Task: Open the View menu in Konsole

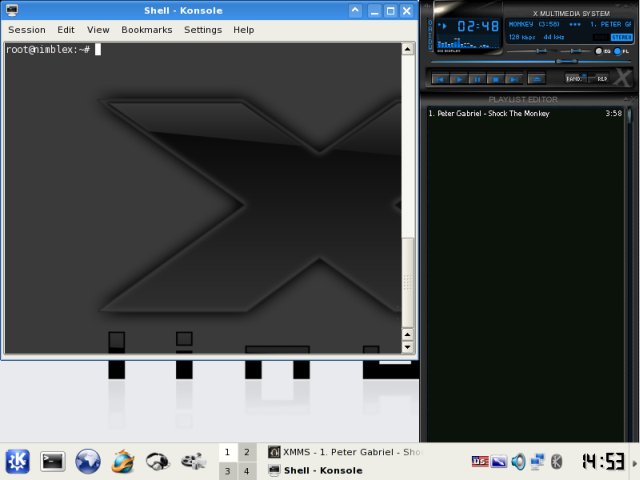Action: [x=98, y=30]
